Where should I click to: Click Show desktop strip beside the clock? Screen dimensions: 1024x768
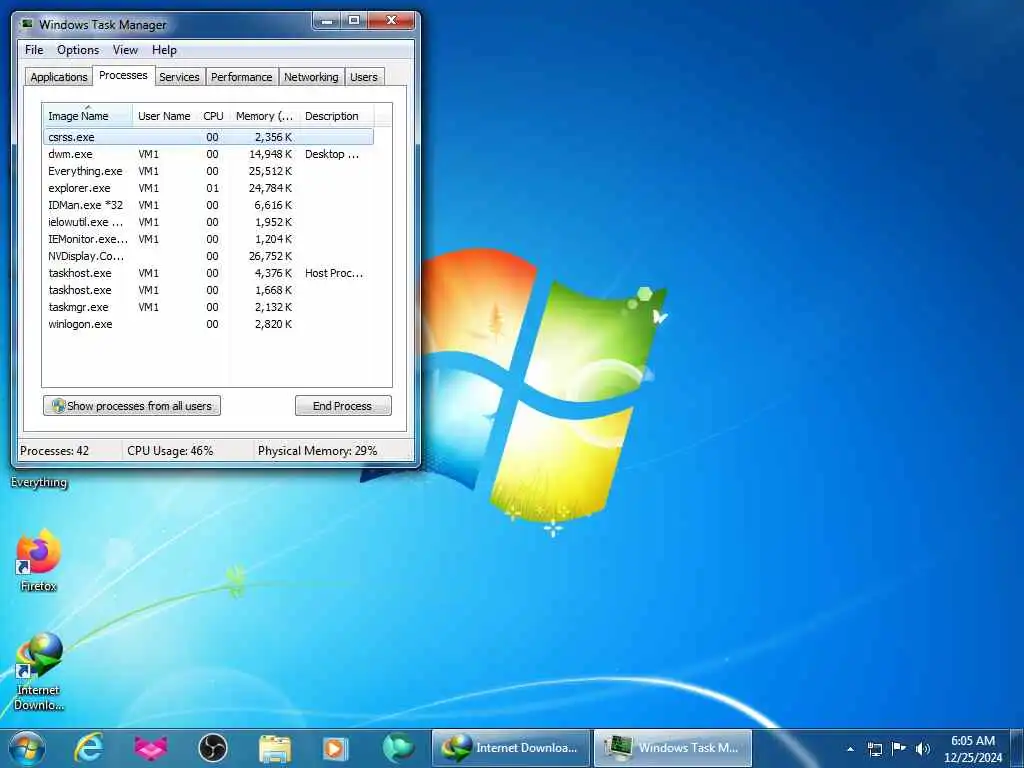click(x=1017, y=748)
